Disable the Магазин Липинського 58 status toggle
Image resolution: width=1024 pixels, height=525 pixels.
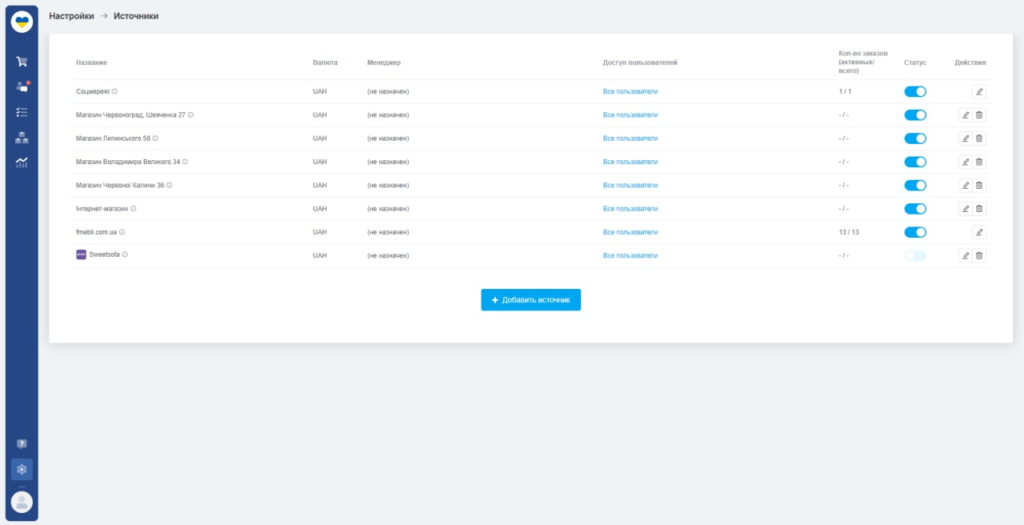click(915, 138)
